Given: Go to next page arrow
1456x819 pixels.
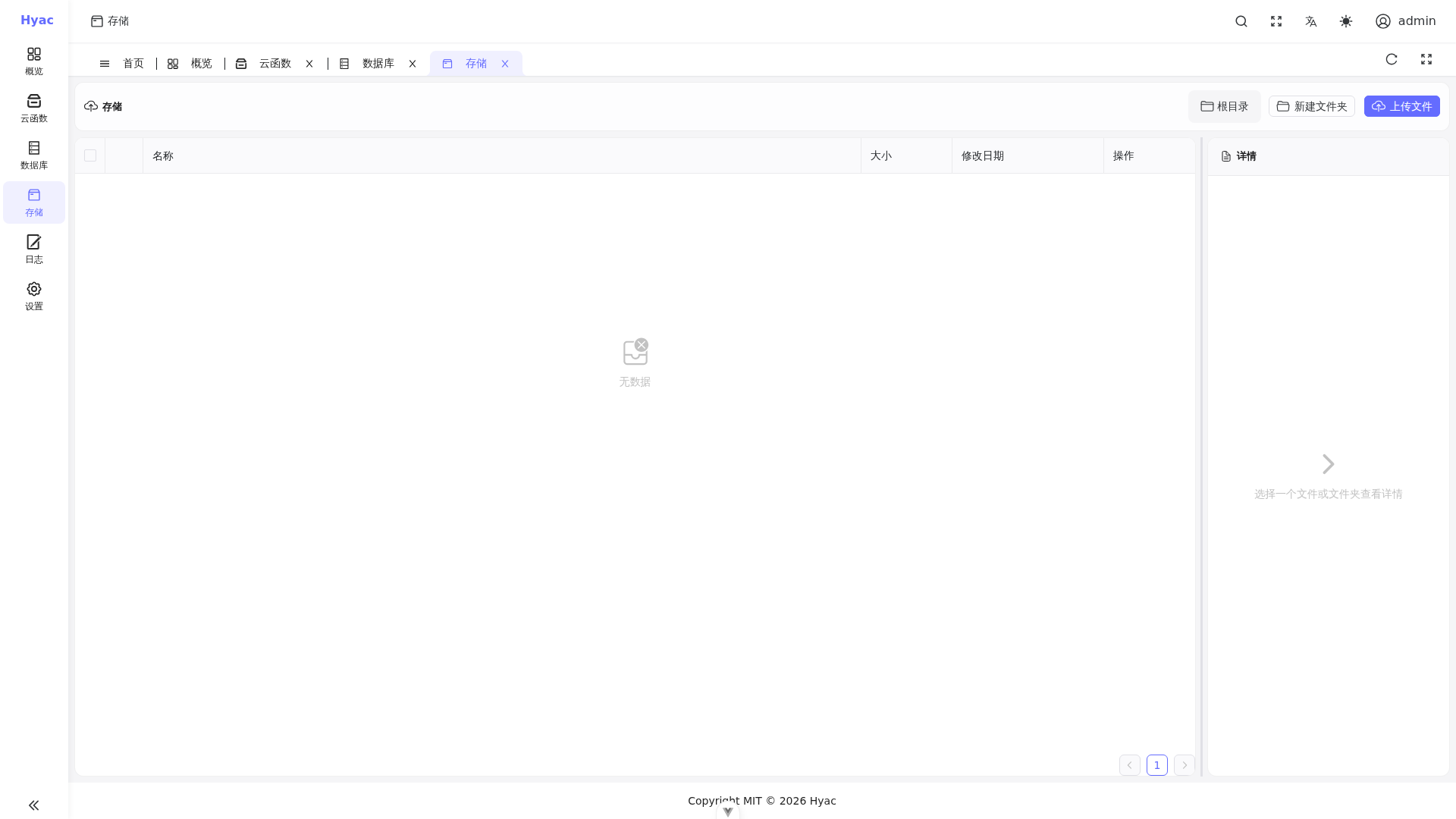Looking at the screenshot, I should (1185, 765).
